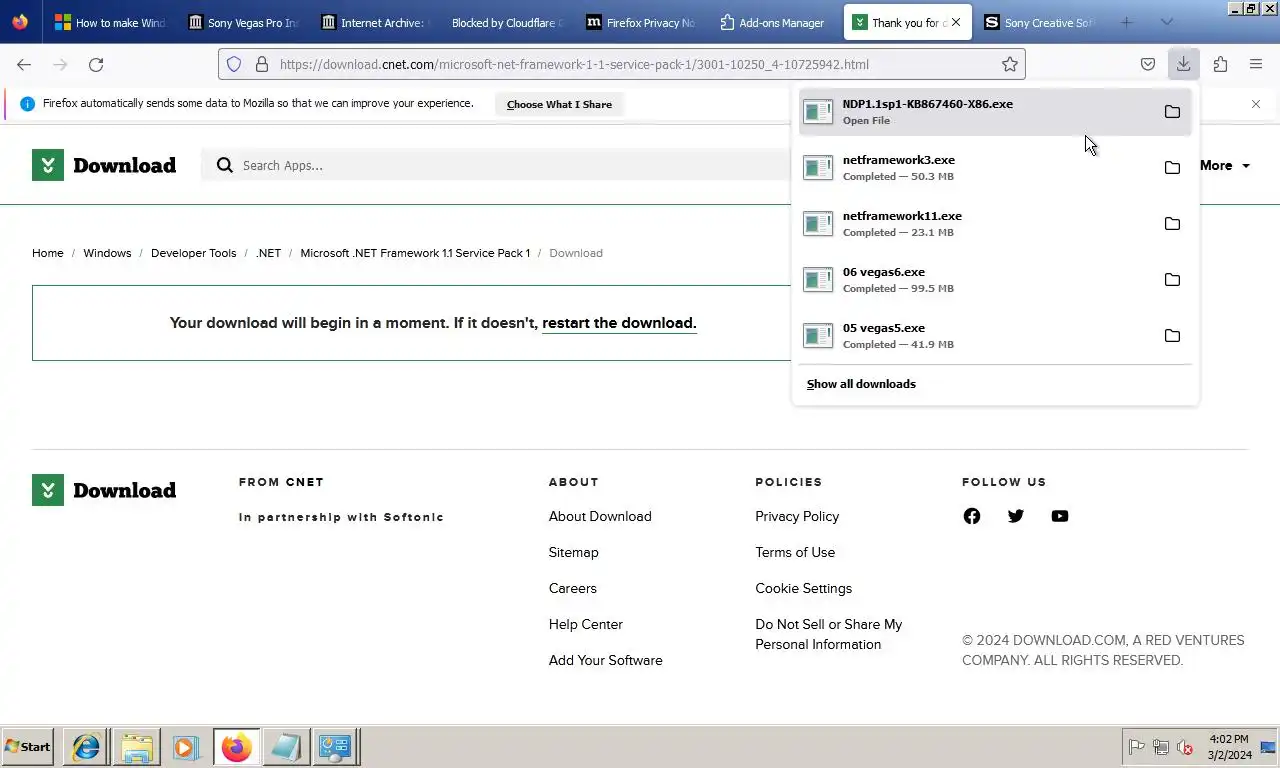Open the Save to Pocket icon

tap(1148, 64)
